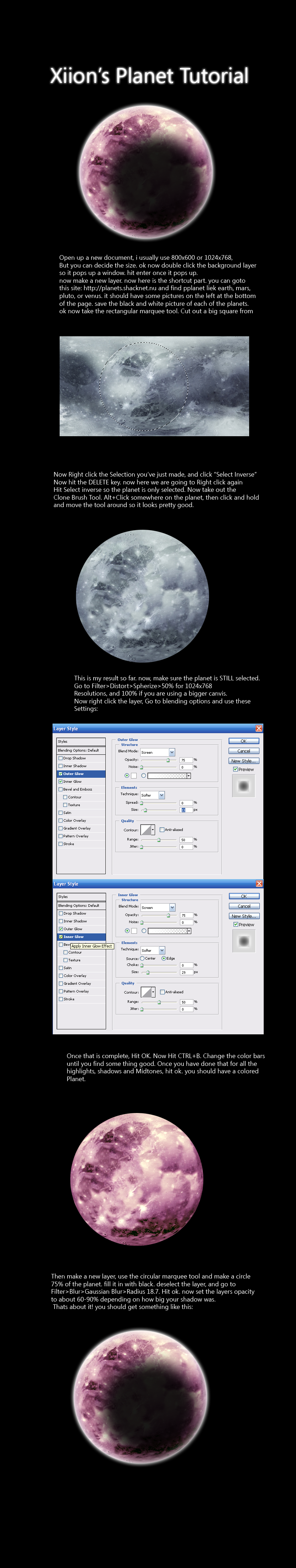Click the style preview thumbnail in Outer Glow dialog
The width and height of the screenshot is (296, 1568).
[243, 786]
